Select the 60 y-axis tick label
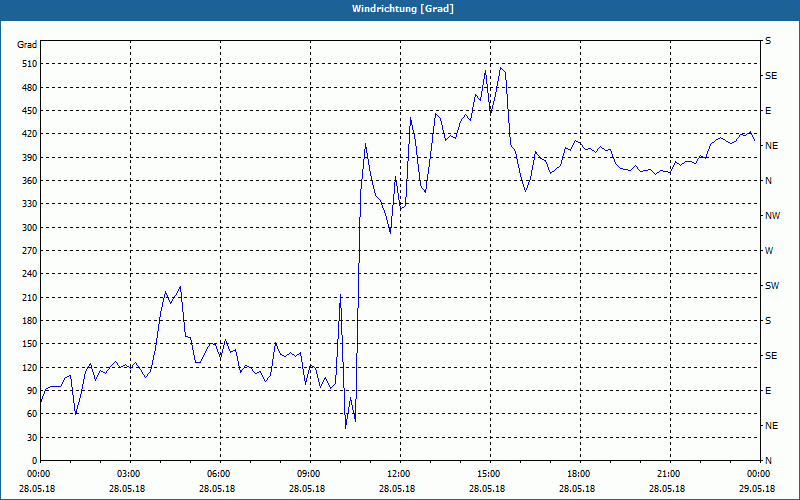This screenshot has width=800, height=500. pos(32,414)
